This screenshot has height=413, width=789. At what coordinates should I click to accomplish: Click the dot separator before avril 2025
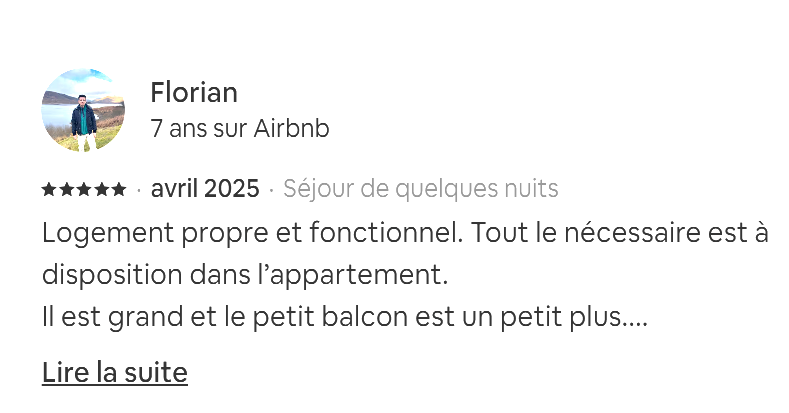[138, 190]
